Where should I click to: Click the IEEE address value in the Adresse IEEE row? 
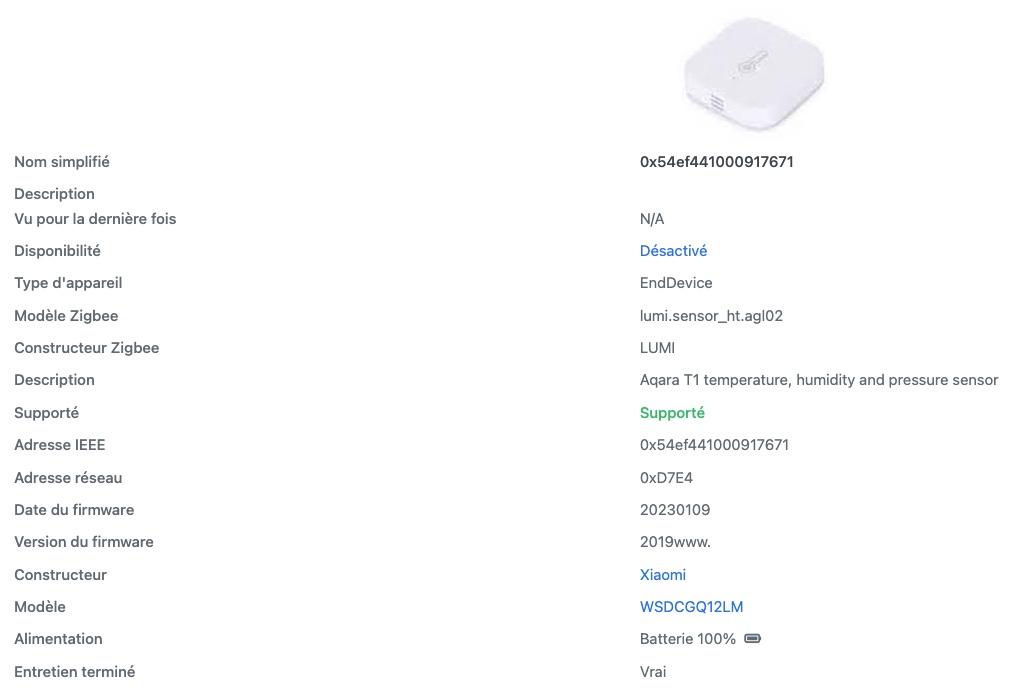point(714,445)
